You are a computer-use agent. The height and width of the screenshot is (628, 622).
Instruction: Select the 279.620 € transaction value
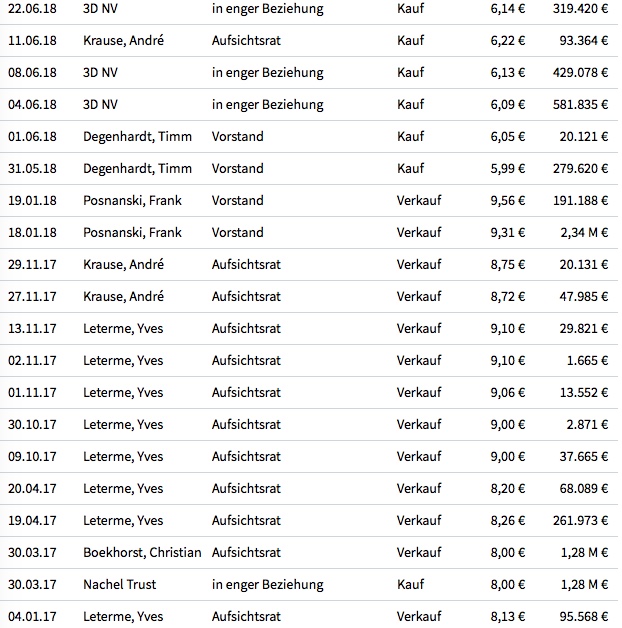(x=579, y=168)
